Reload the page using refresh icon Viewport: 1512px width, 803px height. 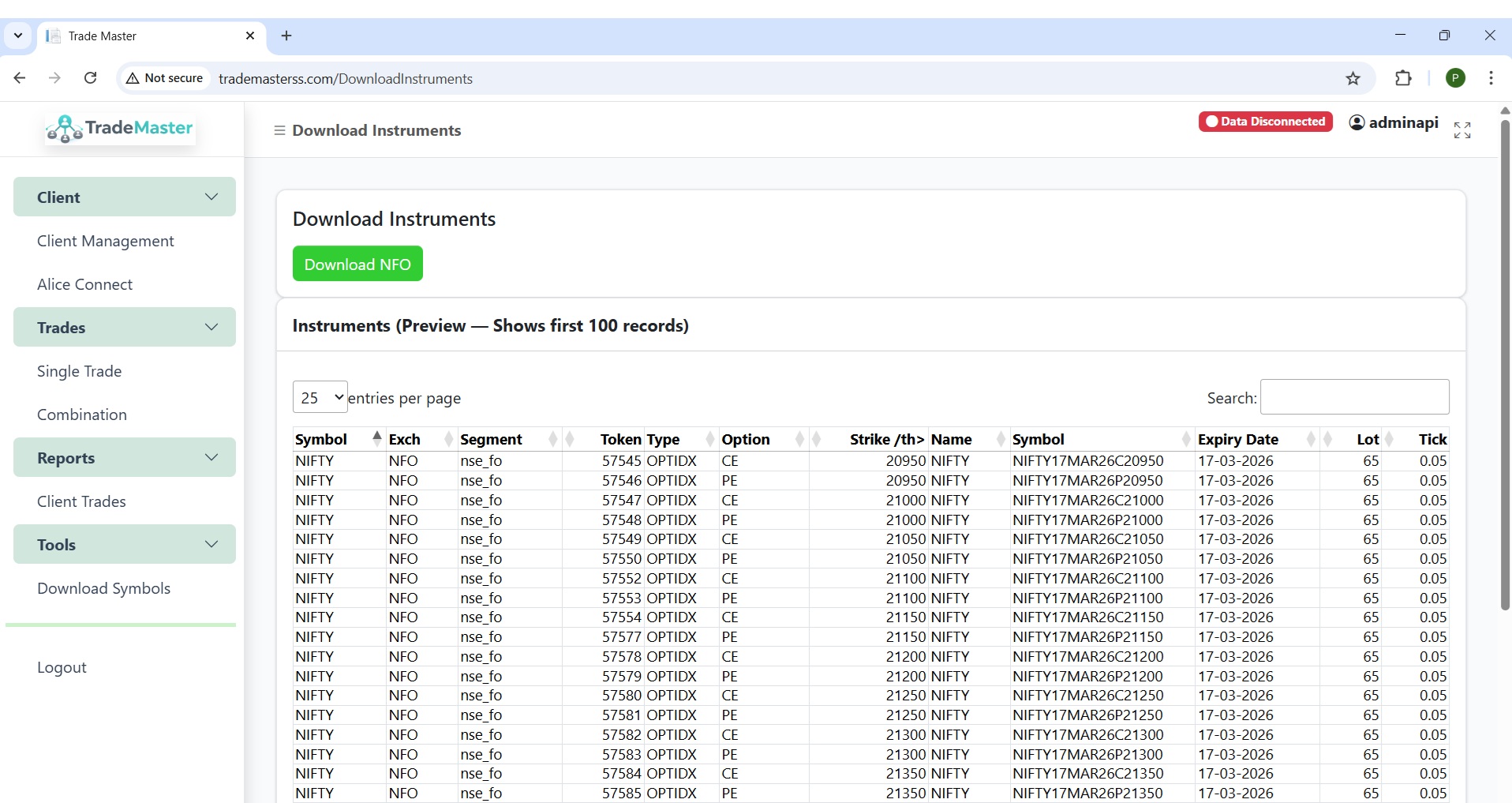[91, 78]
